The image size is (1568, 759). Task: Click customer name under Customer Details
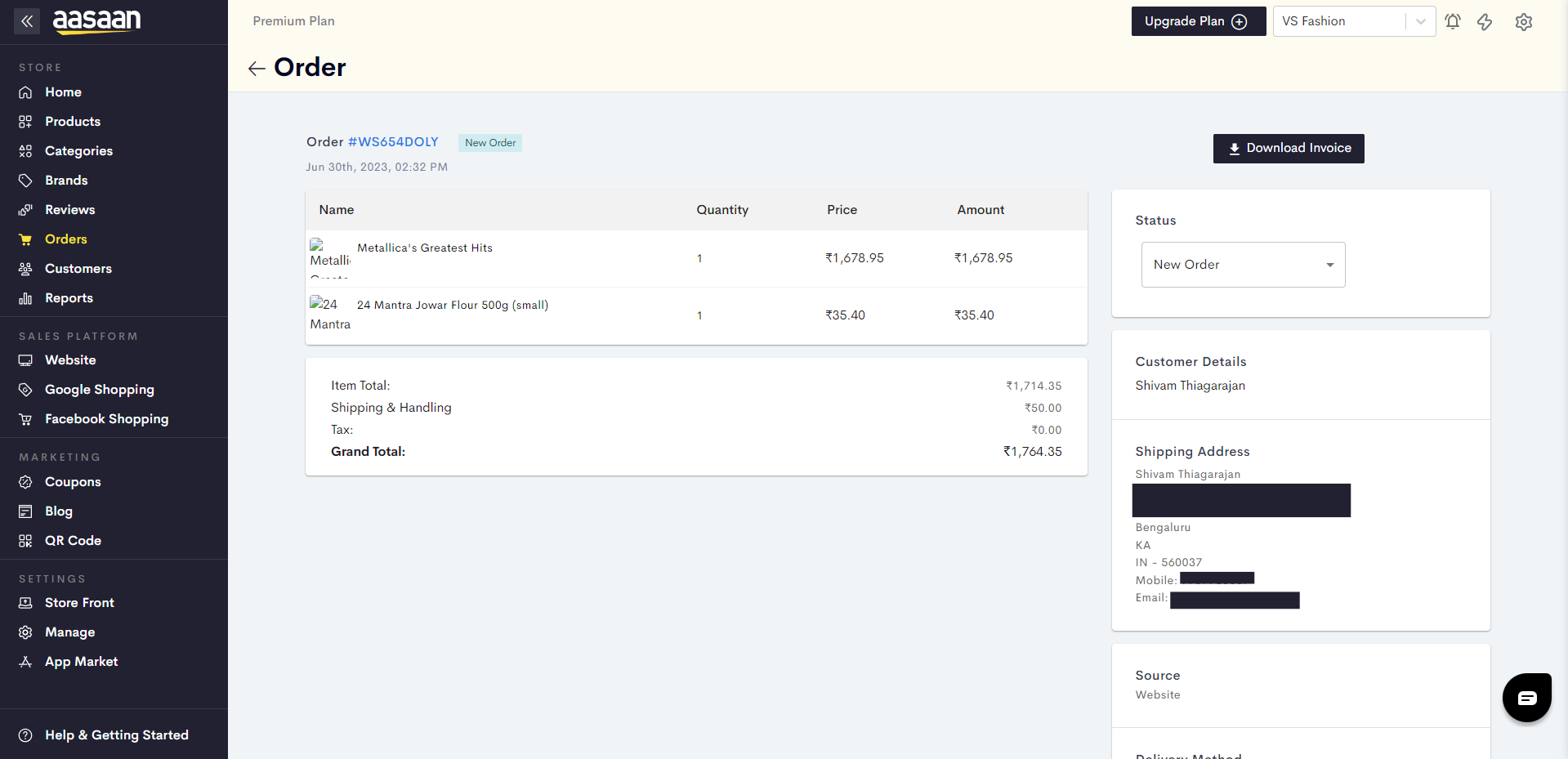1191,386
